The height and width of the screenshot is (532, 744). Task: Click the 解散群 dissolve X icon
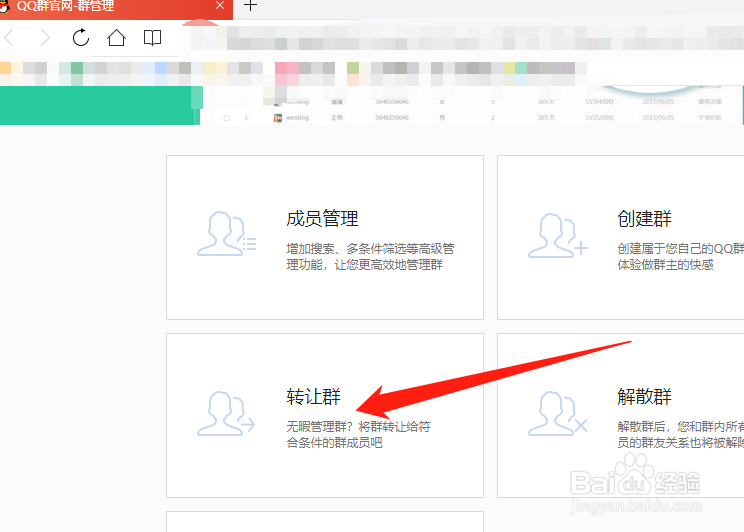[x=558, y=413]
